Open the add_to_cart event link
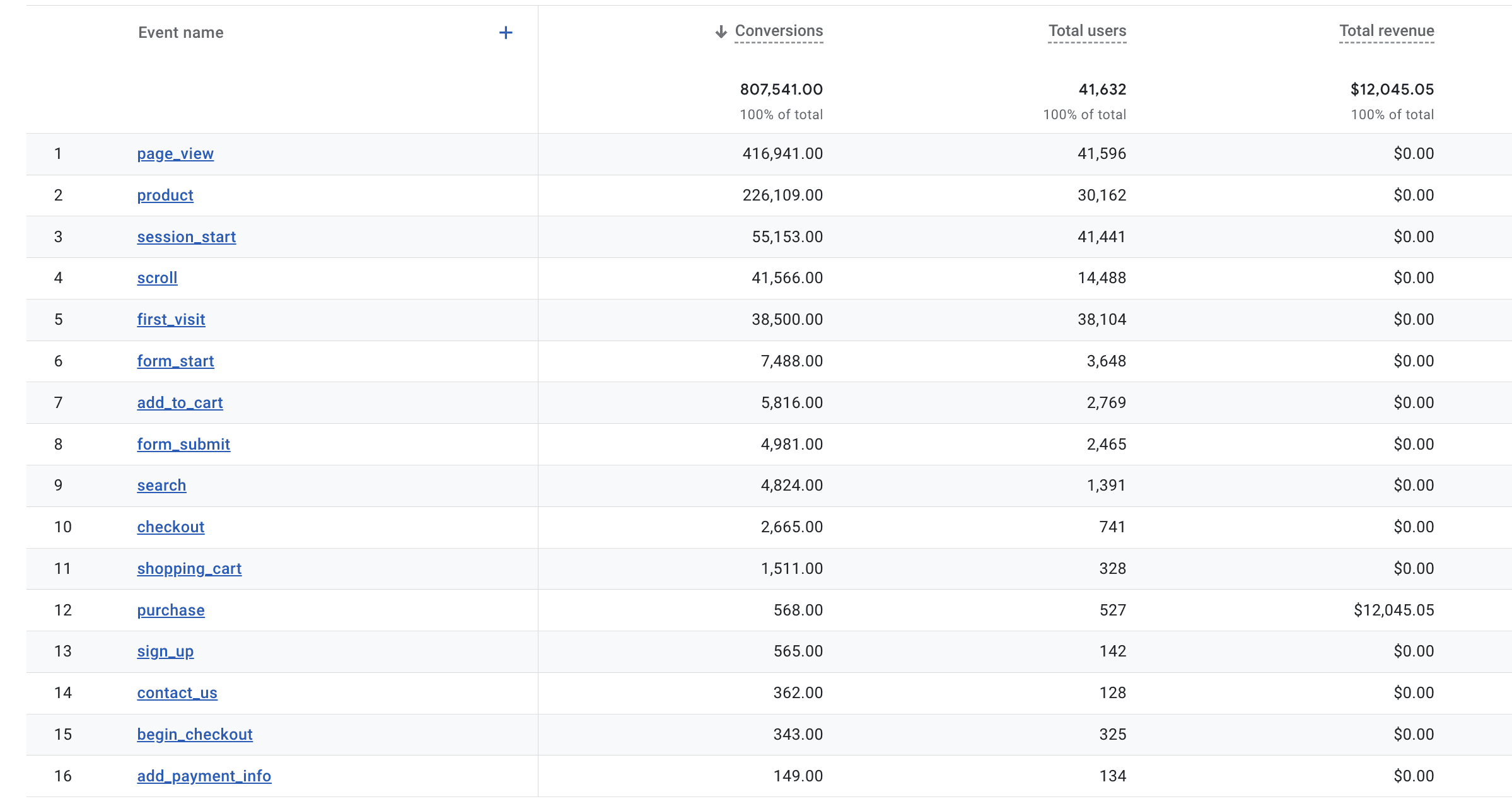The image size is (1512, 811). [x=180, y=403]
